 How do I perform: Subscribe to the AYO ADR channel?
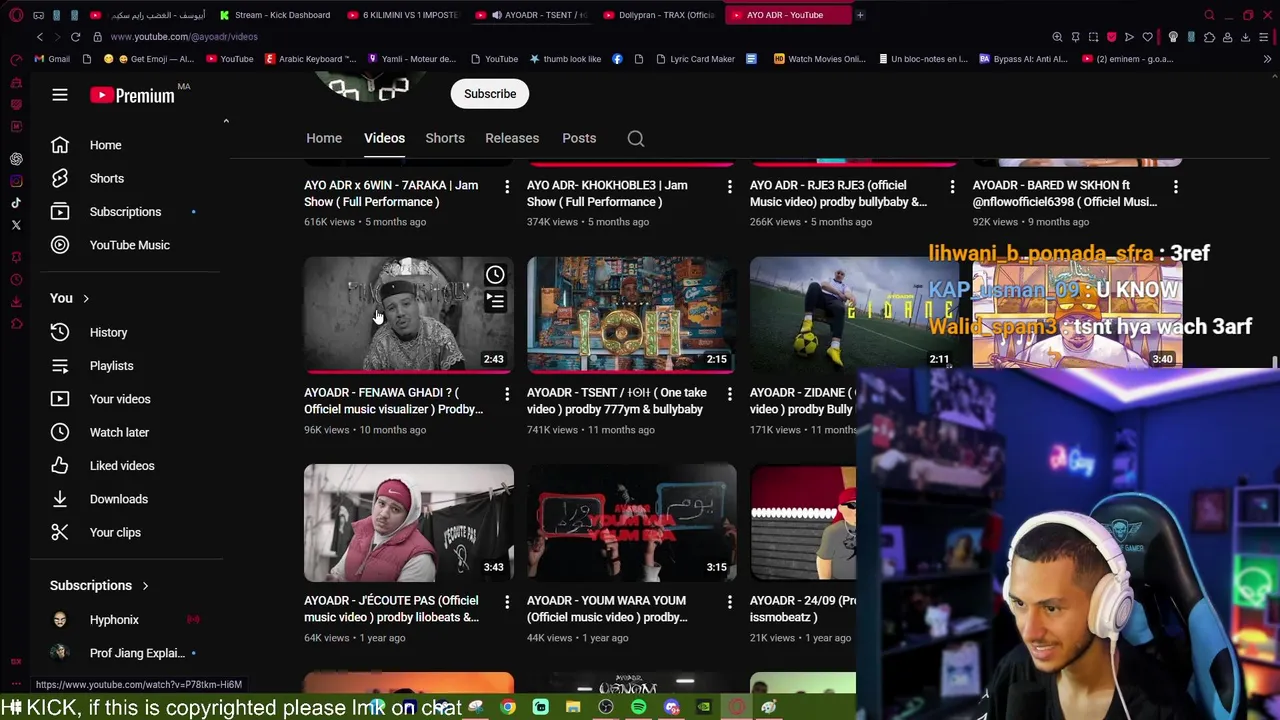(x=490, y=94)
